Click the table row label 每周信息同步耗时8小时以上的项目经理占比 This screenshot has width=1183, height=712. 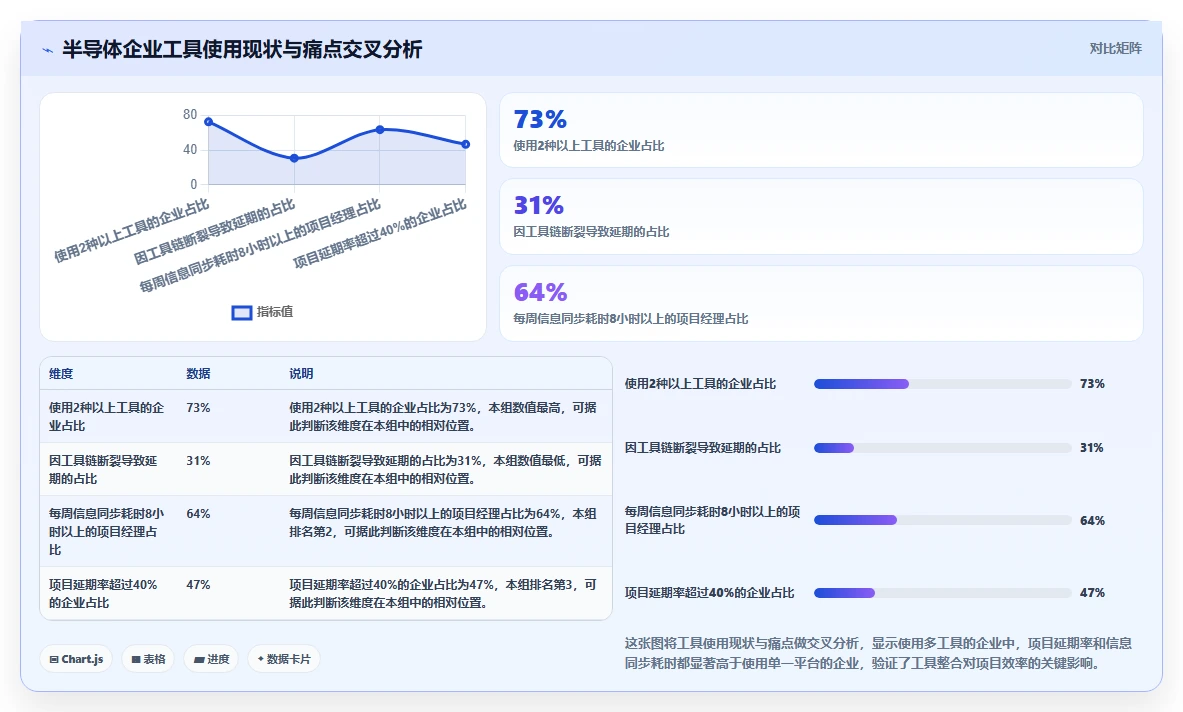click(x=106, y=531)
